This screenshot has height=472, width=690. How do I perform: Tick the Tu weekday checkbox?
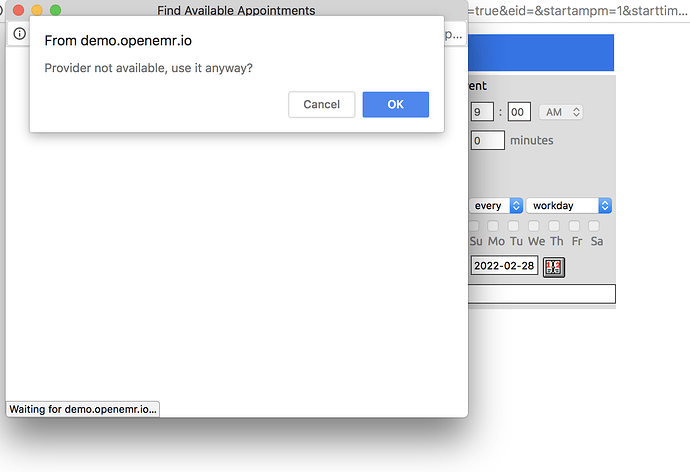[513, 226]
